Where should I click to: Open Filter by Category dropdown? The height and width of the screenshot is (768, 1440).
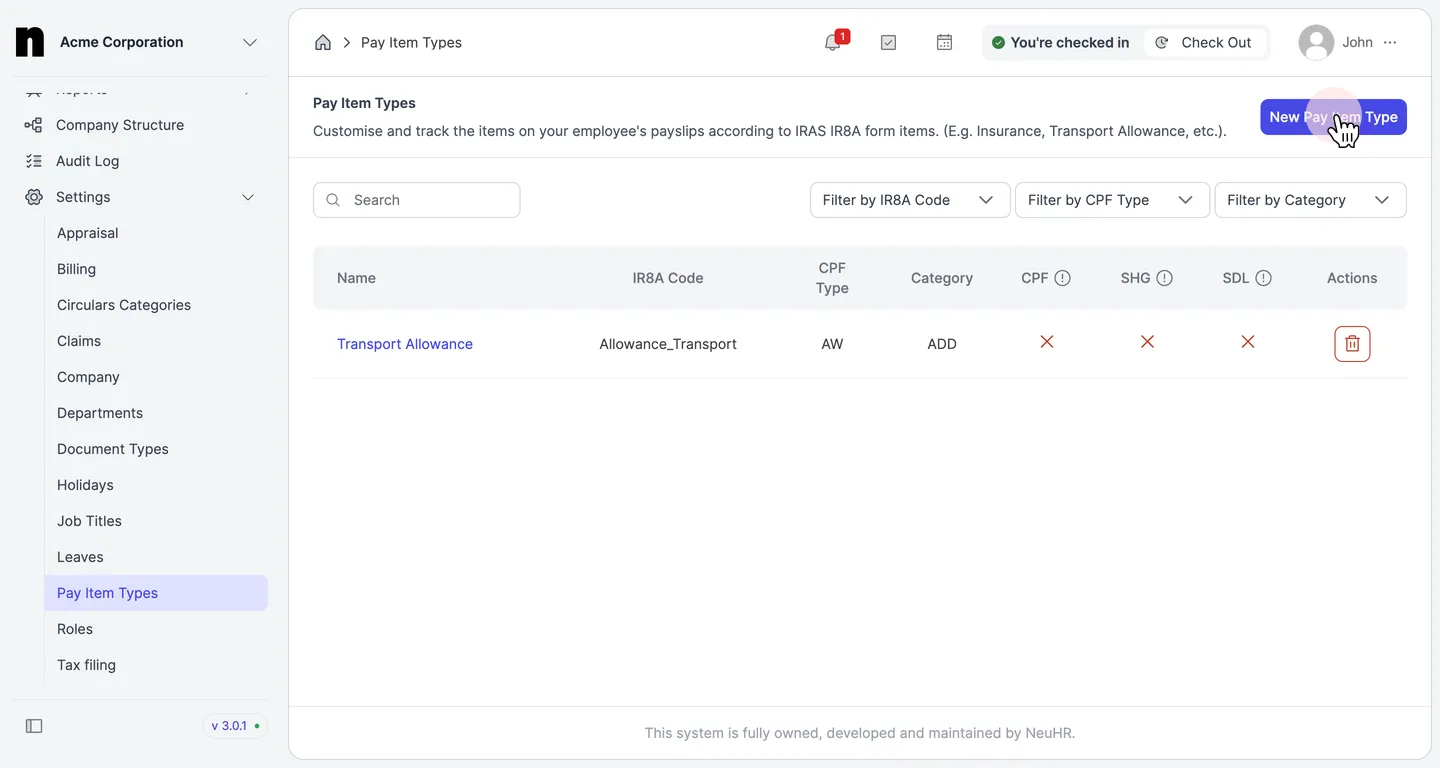pos(1310,200)
